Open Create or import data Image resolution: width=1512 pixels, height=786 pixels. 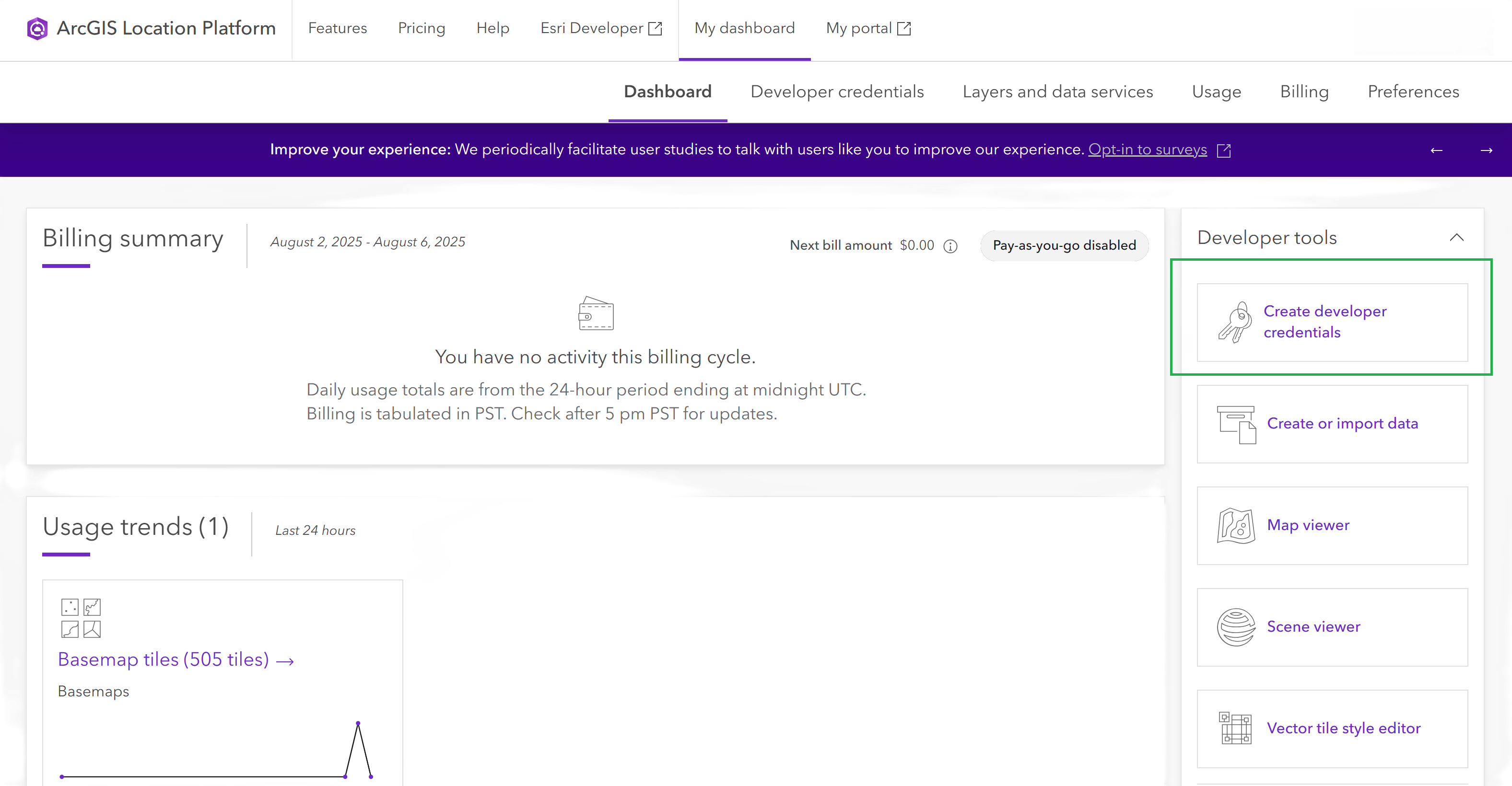tap(1332, 424)
